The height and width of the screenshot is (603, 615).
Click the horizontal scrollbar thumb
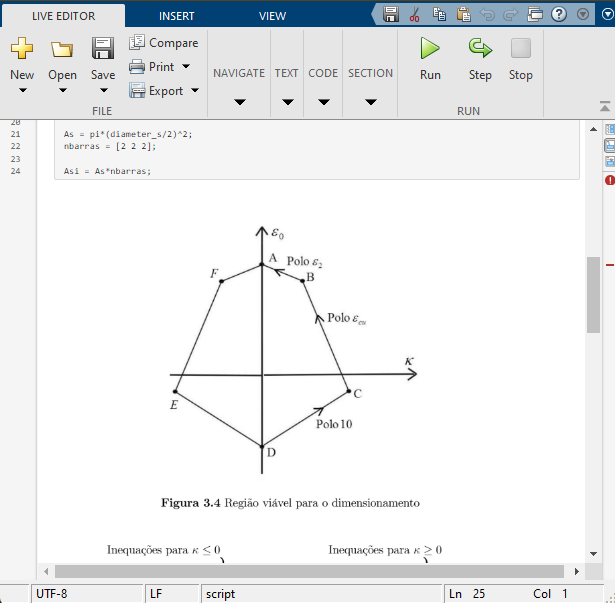309,572
